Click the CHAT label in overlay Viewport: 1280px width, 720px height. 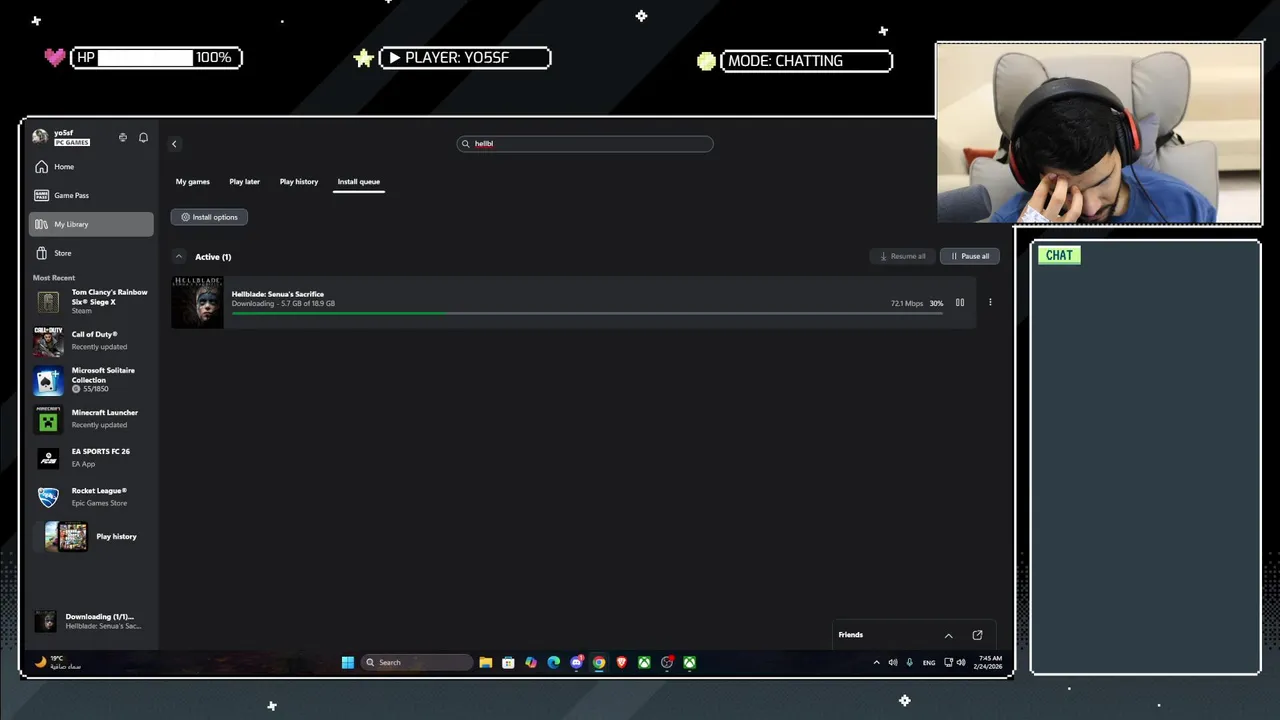tap(1059, 255)
